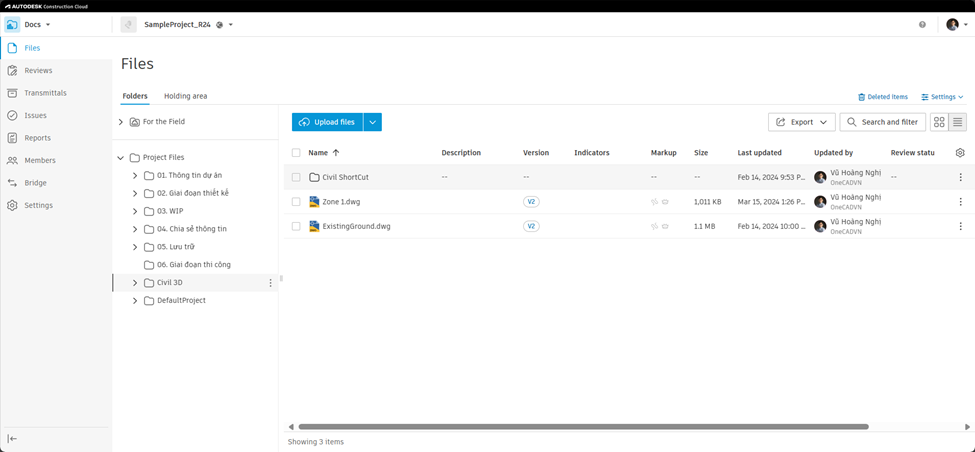The height and width of the screenshot is (452, 975).
Task: Click the Upload files button
Action: click(328, 122)
